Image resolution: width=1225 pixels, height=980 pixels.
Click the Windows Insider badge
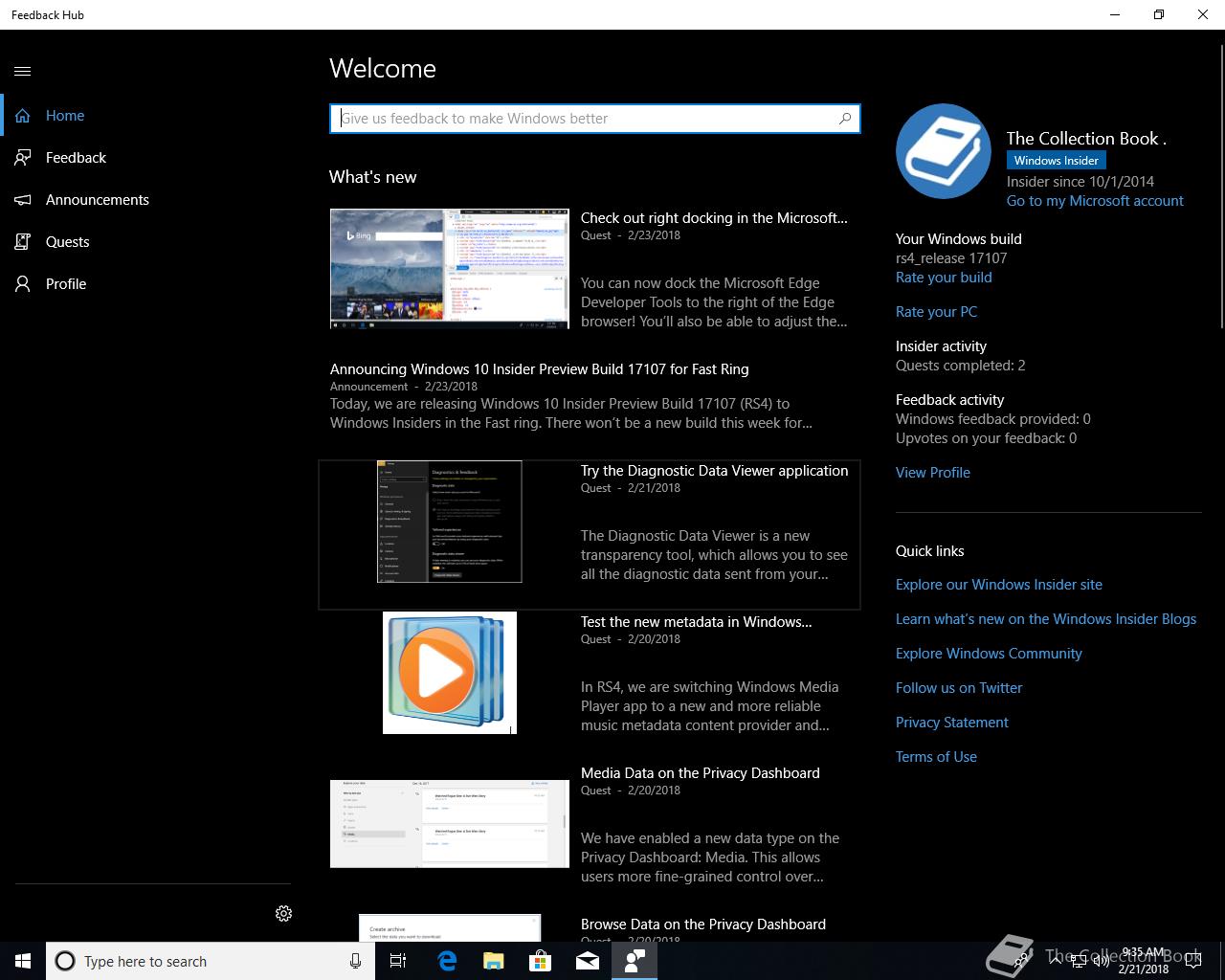pyautogui.click(x=1057, y=161)
